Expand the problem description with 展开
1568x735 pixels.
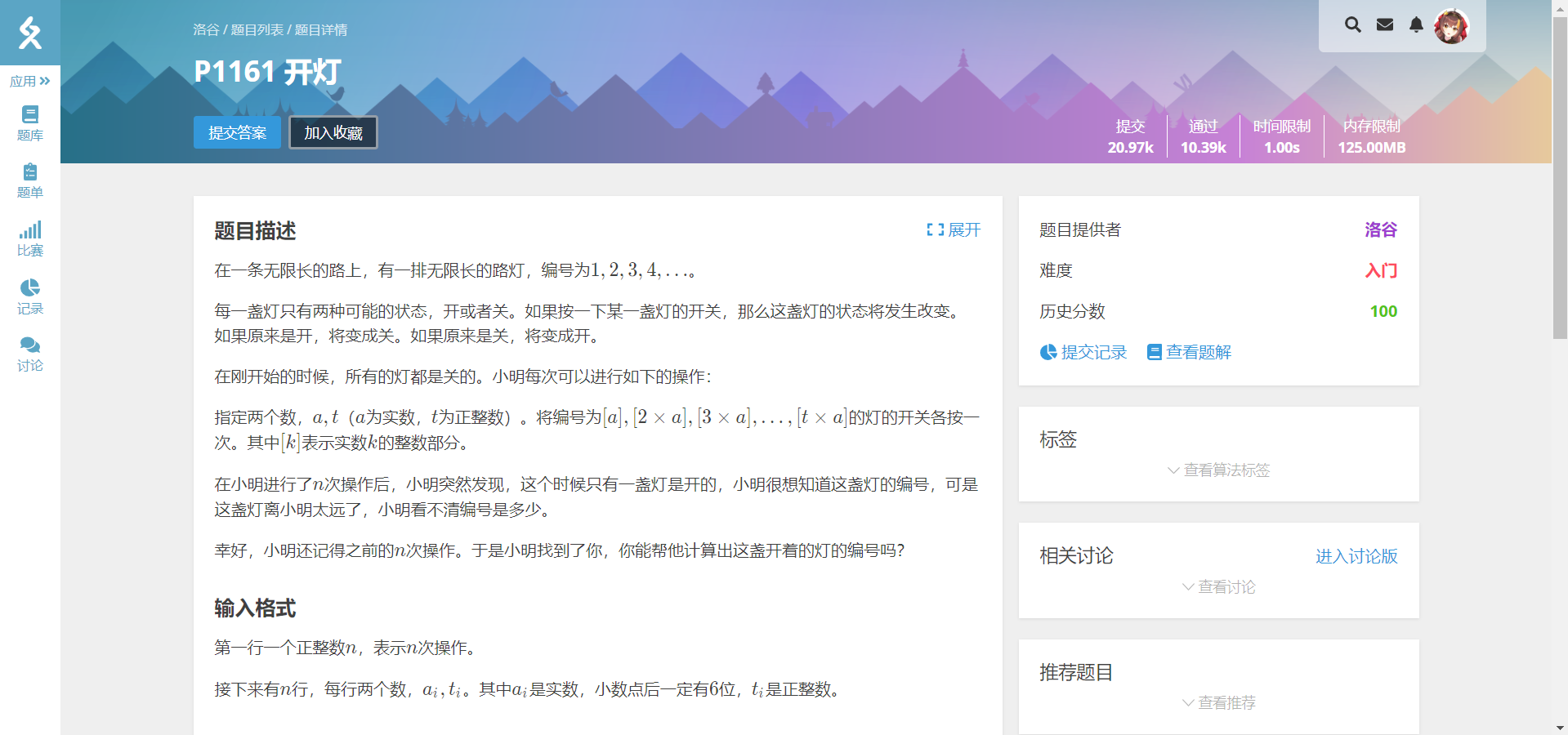click(x=953, y=230)
